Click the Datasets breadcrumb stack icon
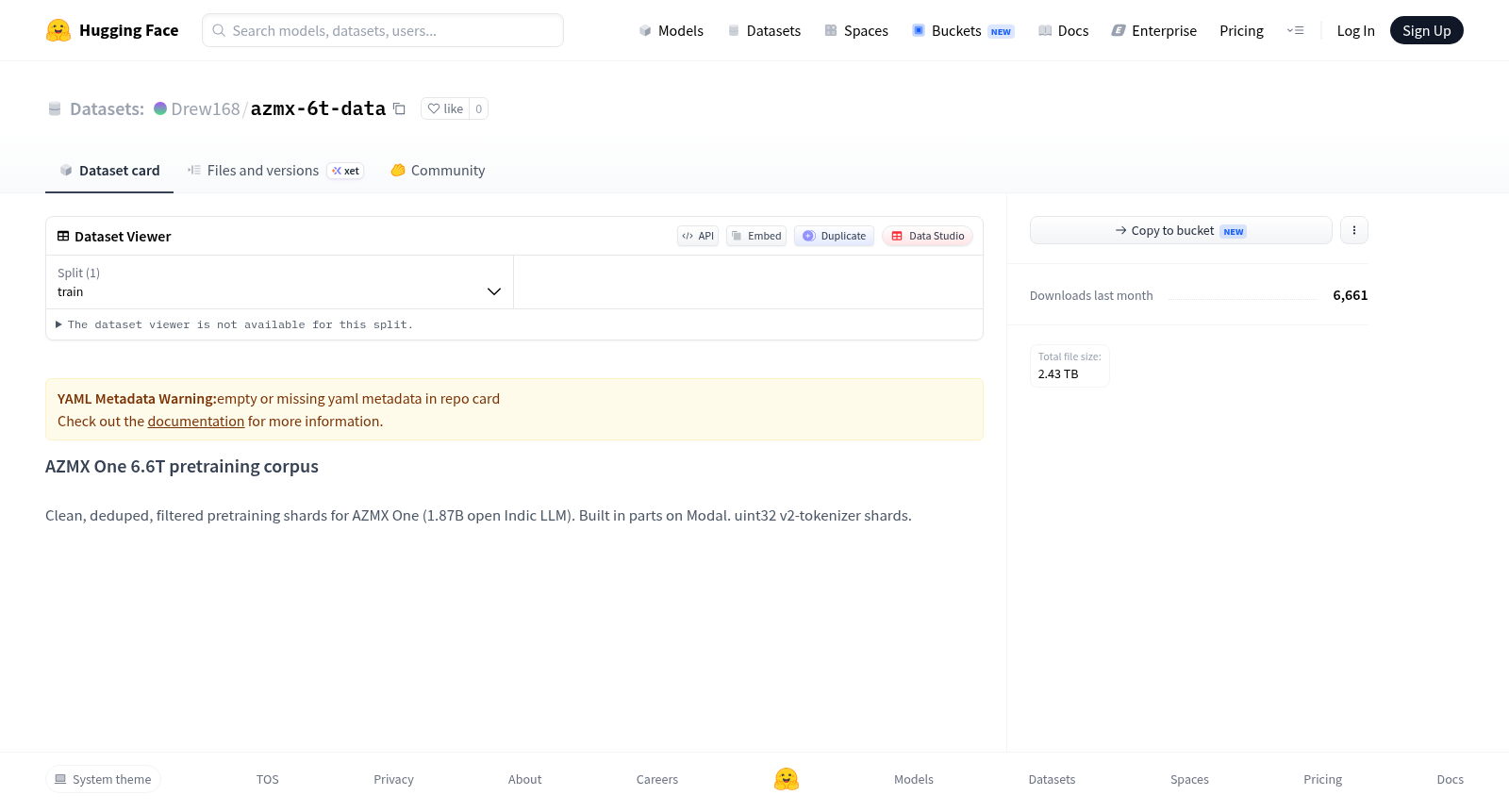The width and height of the screenshot is (1509, 812). 55,108
